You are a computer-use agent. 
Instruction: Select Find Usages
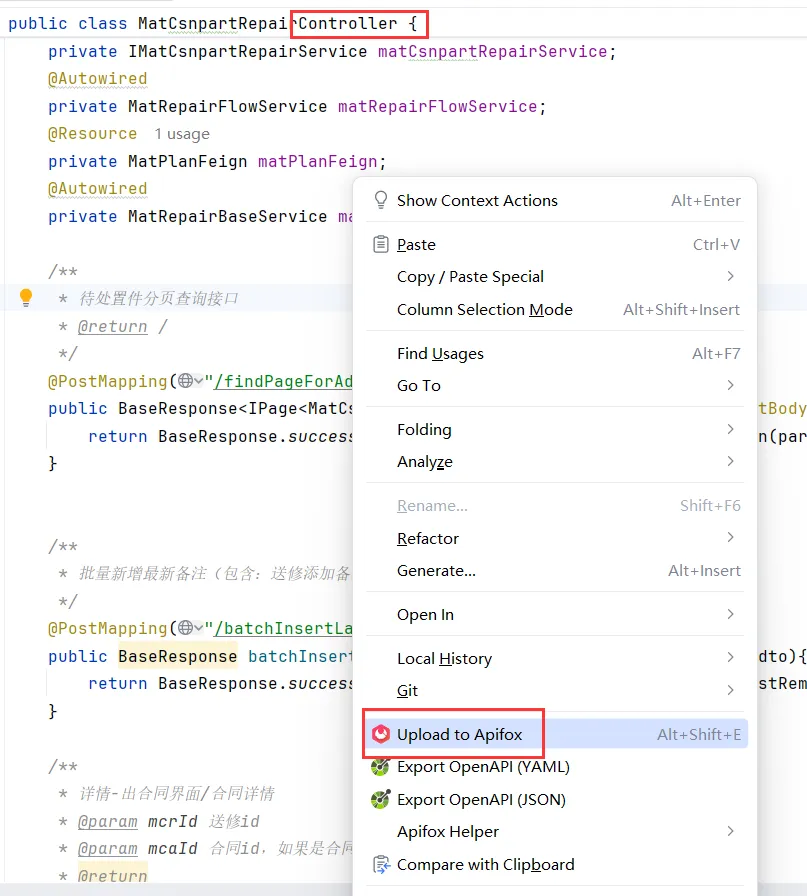pos(556,354)
